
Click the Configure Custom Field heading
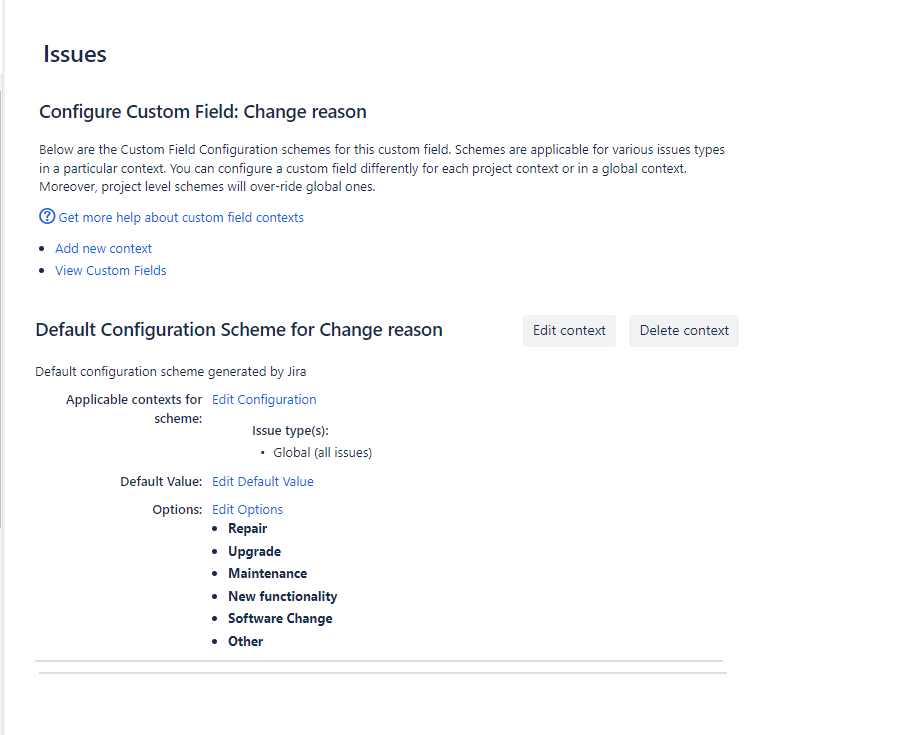pos(202,111)
